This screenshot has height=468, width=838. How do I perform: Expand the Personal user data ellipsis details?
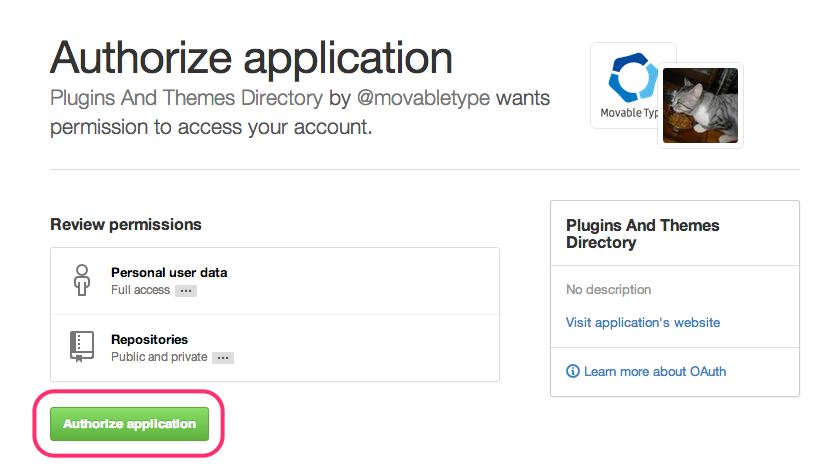coord(186,291)
